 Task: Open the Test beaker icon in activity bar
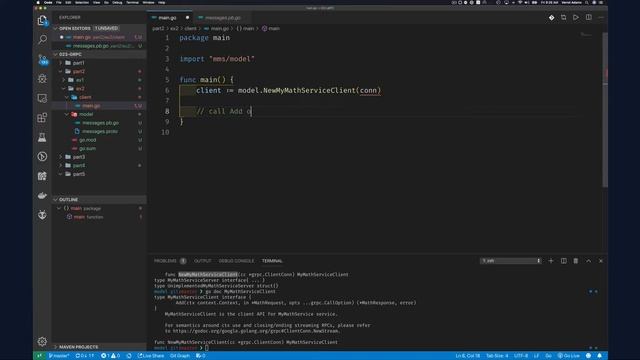point(42,138)
